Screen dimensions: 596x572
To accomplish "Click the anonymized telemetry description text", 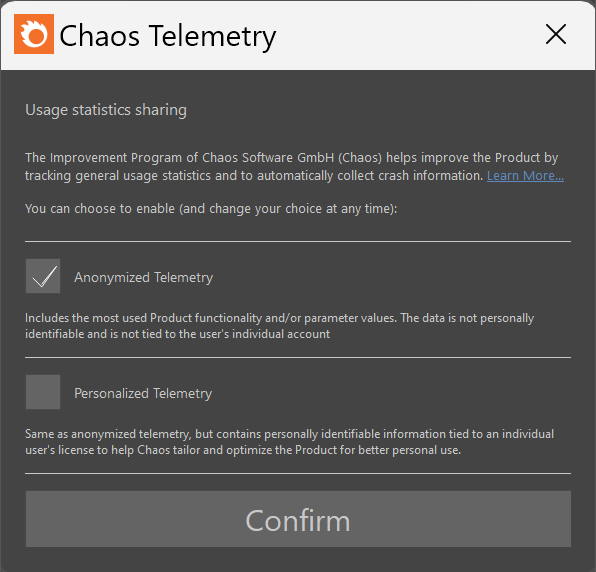I will pos(279,326).
